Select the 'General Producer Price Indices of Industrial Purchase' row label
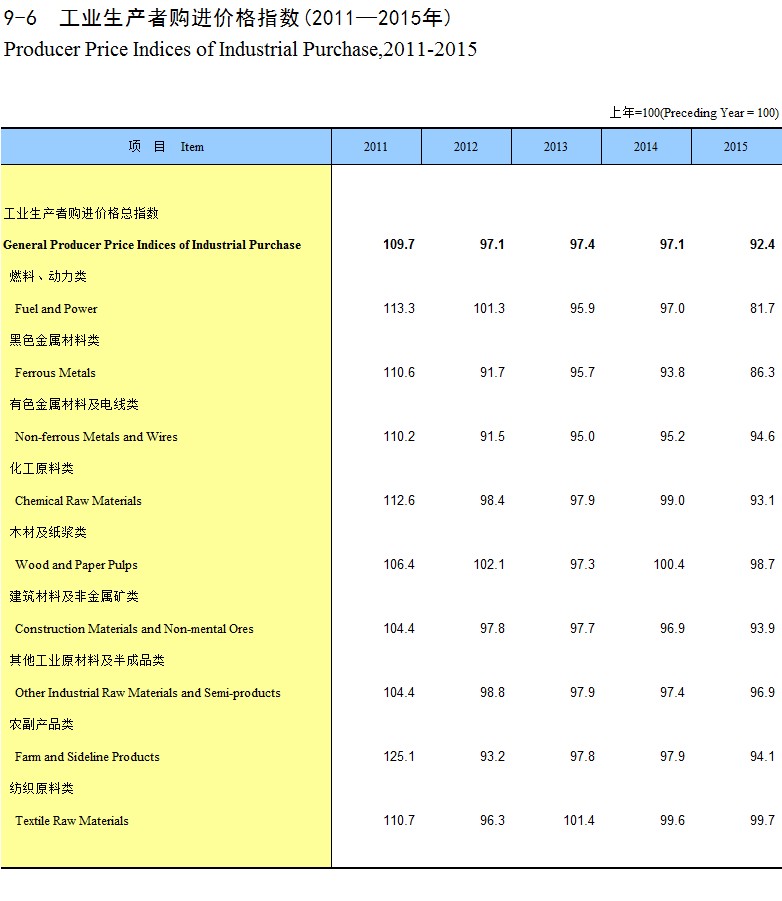Image resolution: width=782 pixels, height=901 pixels. point(152,245)
